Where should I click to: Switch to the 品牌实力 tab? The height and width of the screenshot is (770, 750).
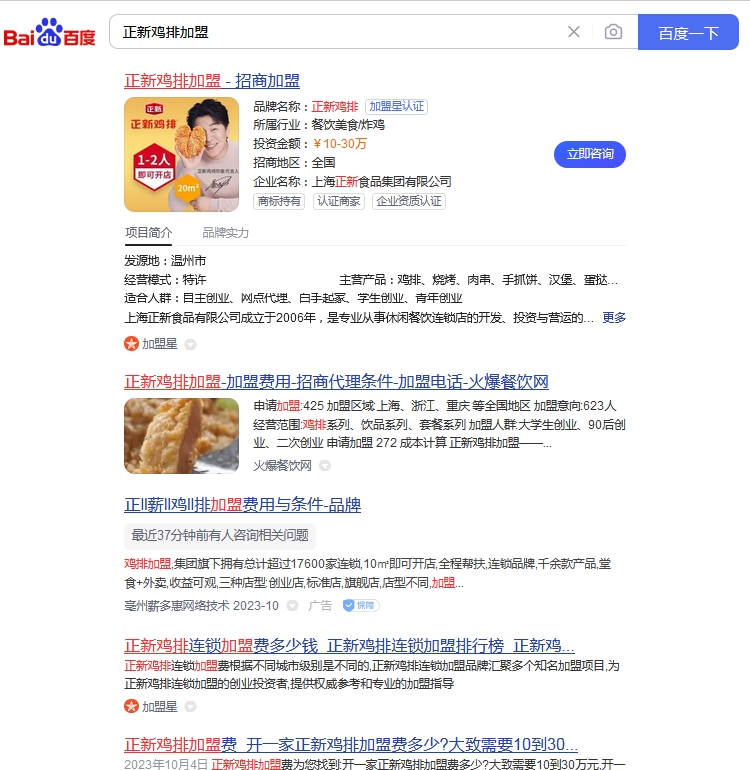225,233
